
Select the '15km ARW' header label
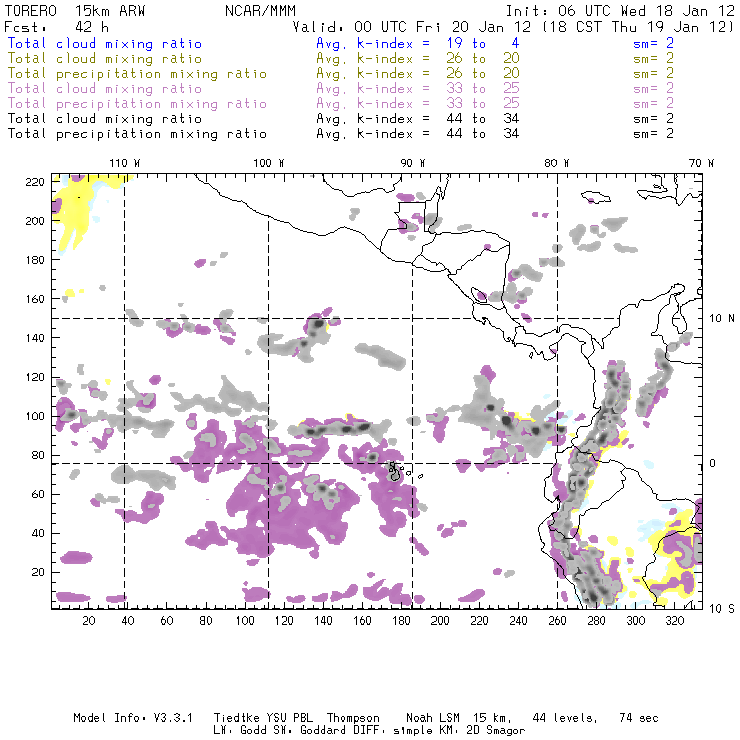(x=110, y=11)
